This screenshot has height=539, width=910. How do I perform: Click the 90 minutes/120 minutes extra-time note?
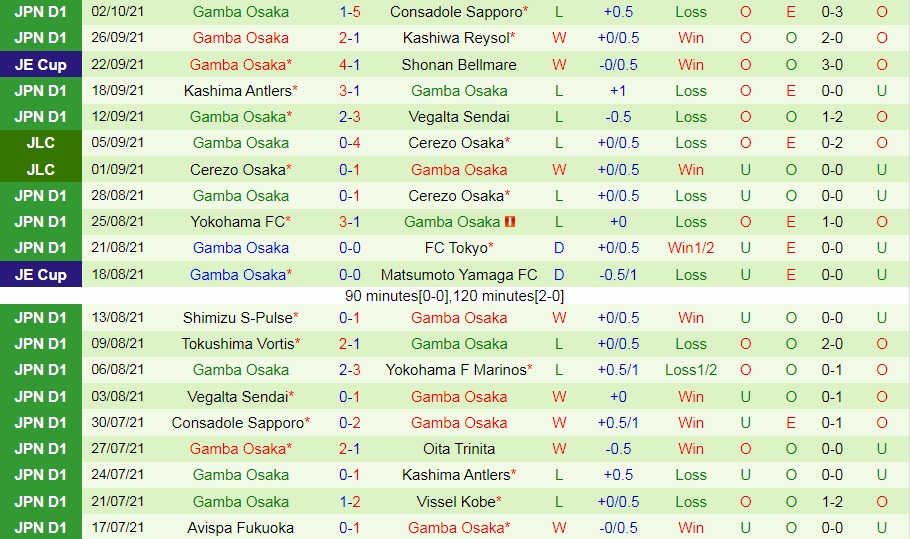(454, 296)
